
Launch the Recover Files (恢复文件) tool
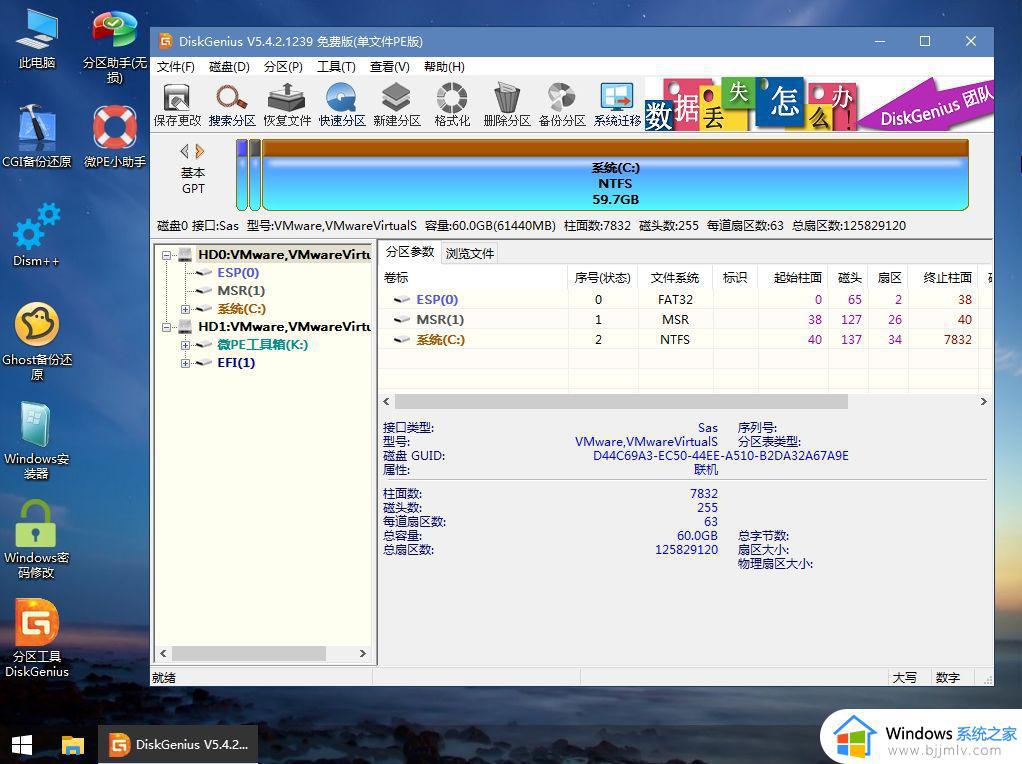[287, 104]
